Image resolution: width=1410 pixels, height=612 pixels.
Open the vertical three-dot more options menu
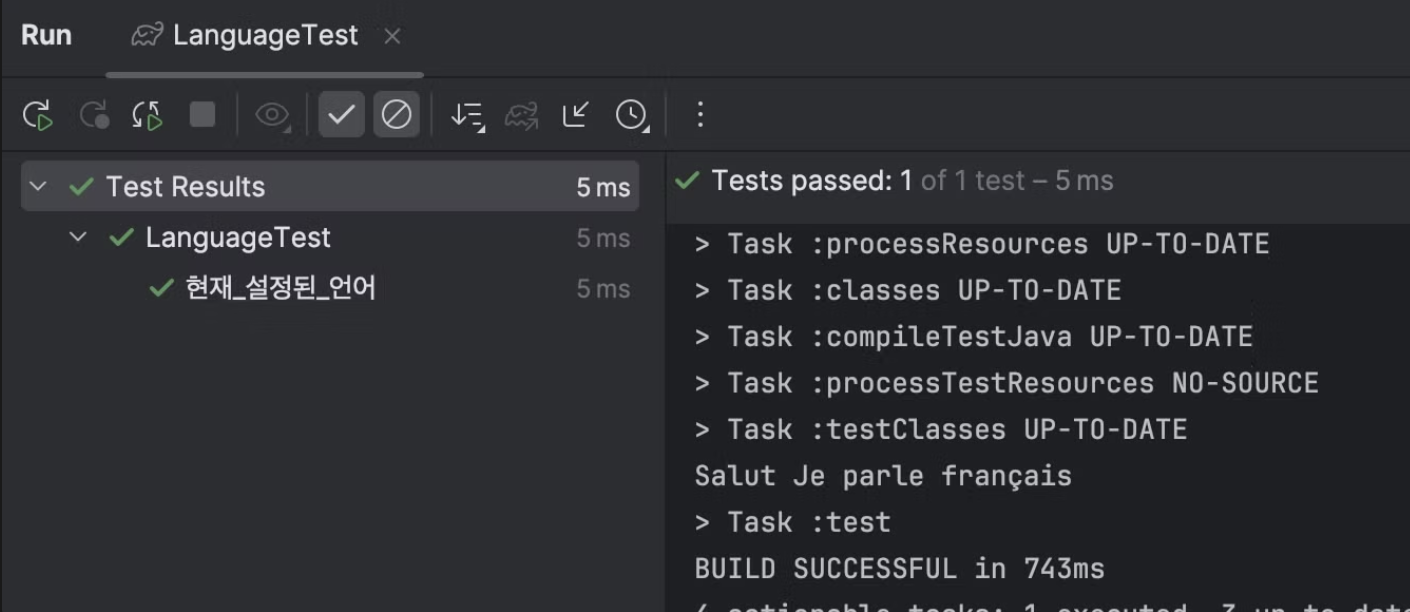(x=700, y=115)
